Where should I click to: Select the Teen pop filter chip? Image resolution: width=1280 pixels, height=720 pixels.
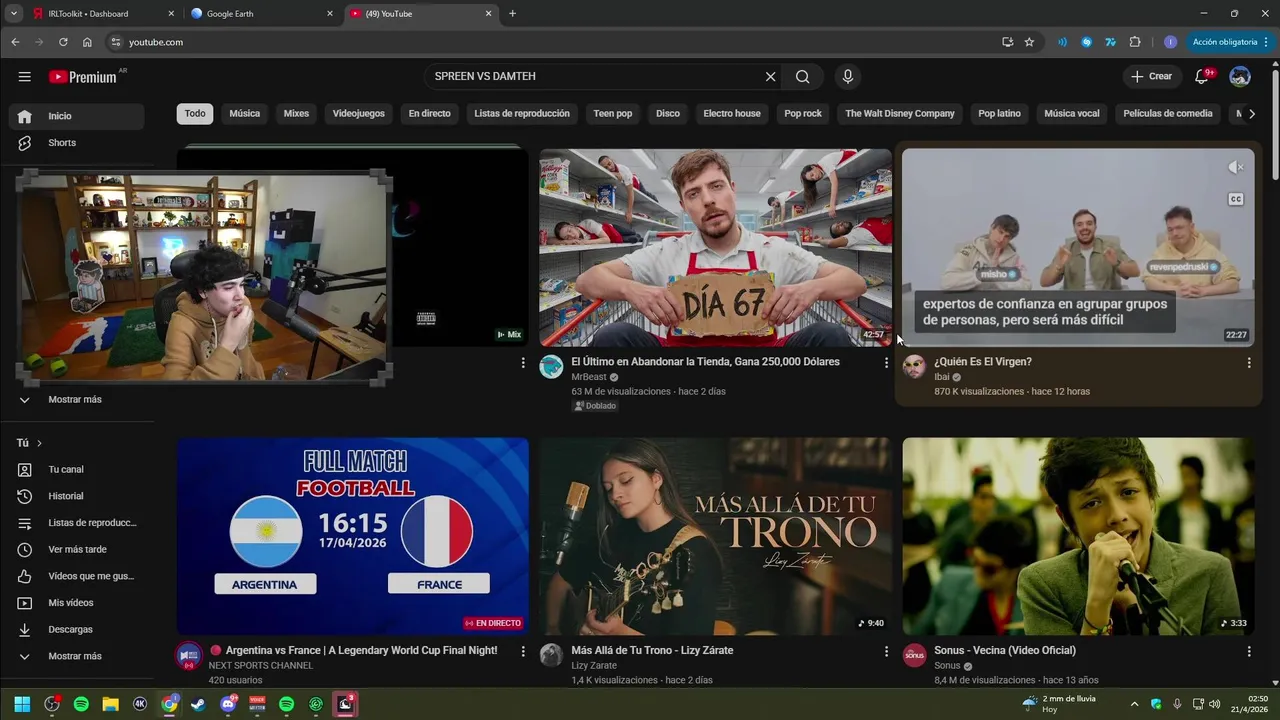[613, 114]
